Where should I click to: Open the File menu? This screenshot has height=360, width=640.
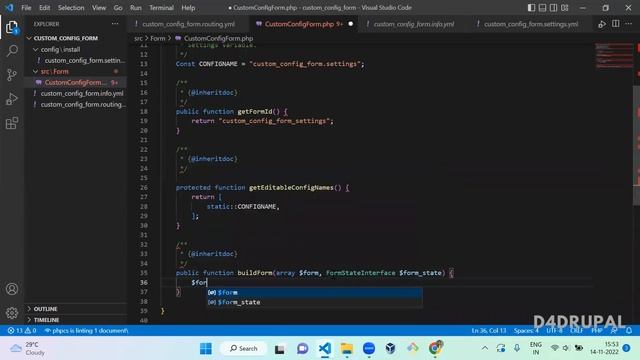26,8
